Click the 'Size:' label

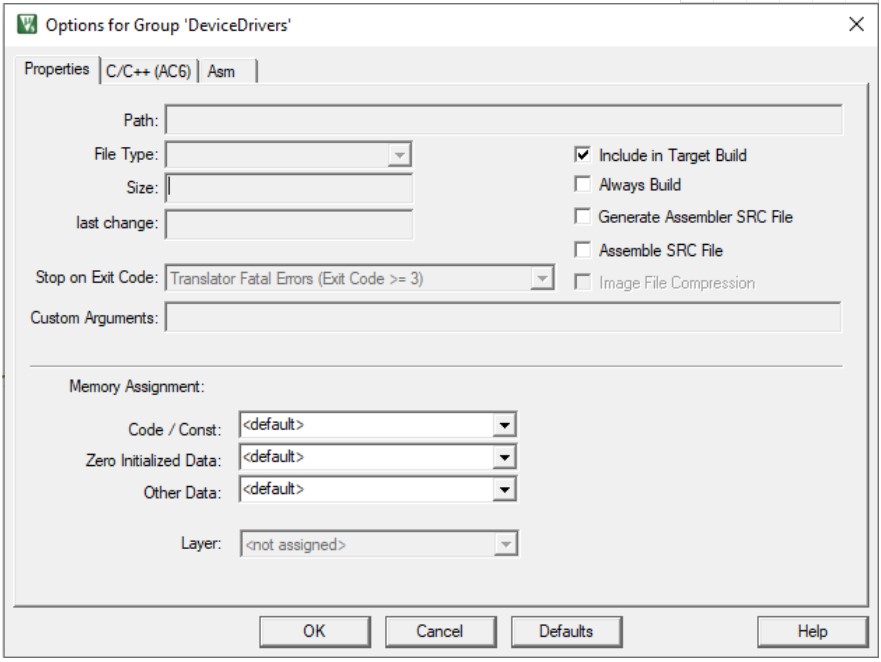pyautogui.click(x=142, y=187)
